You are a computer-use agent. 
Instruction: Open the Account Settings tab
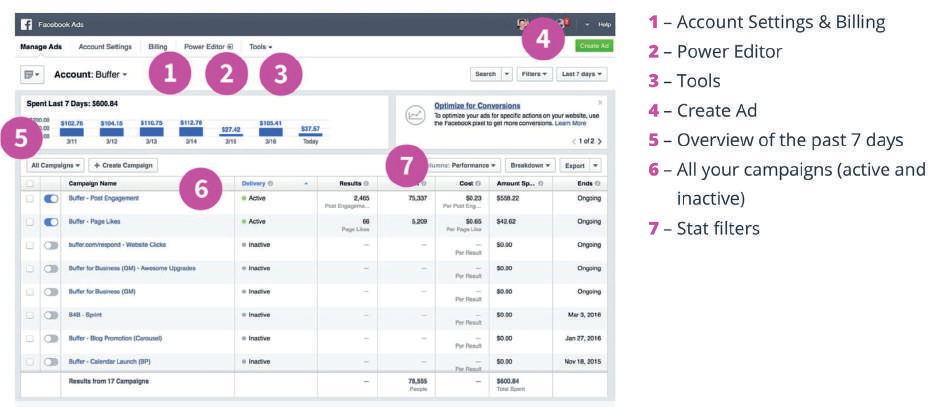tap(104, 46)
